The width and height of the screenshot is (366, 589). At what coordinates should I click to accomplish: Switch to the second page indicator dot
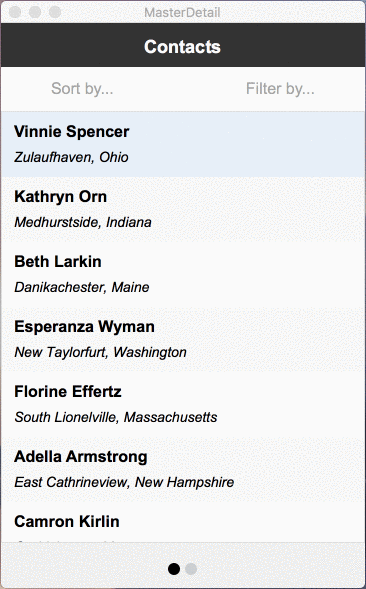[x=191, y=569]
